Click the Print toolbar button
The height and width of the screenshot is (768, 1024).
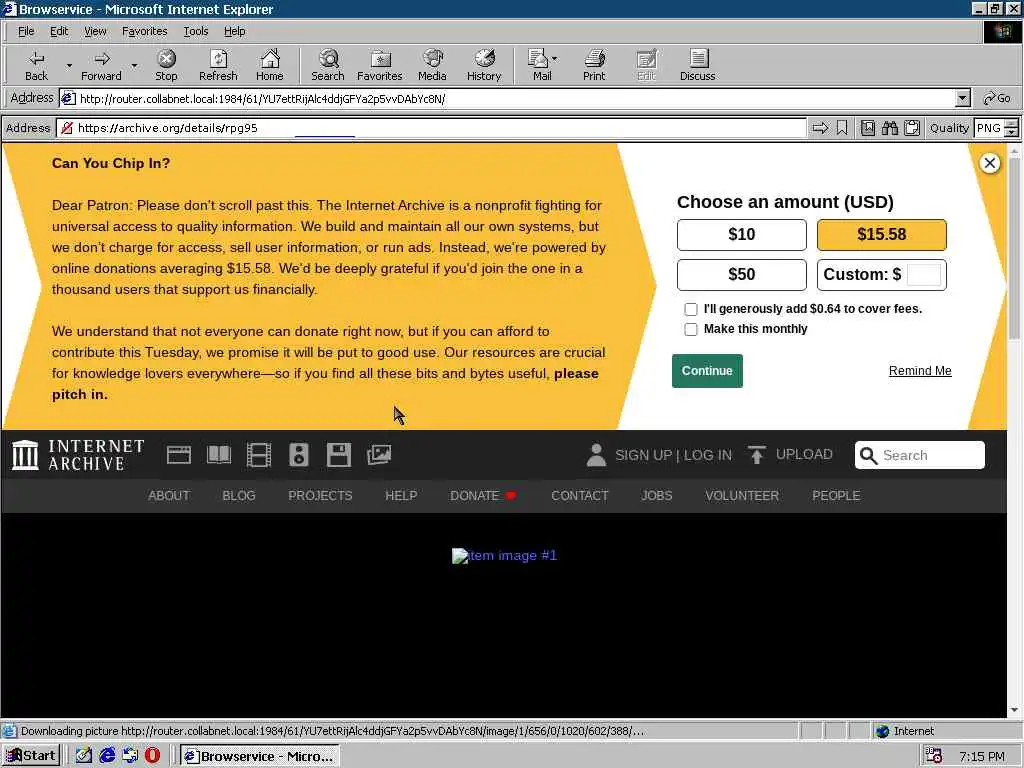click(594, 65)
